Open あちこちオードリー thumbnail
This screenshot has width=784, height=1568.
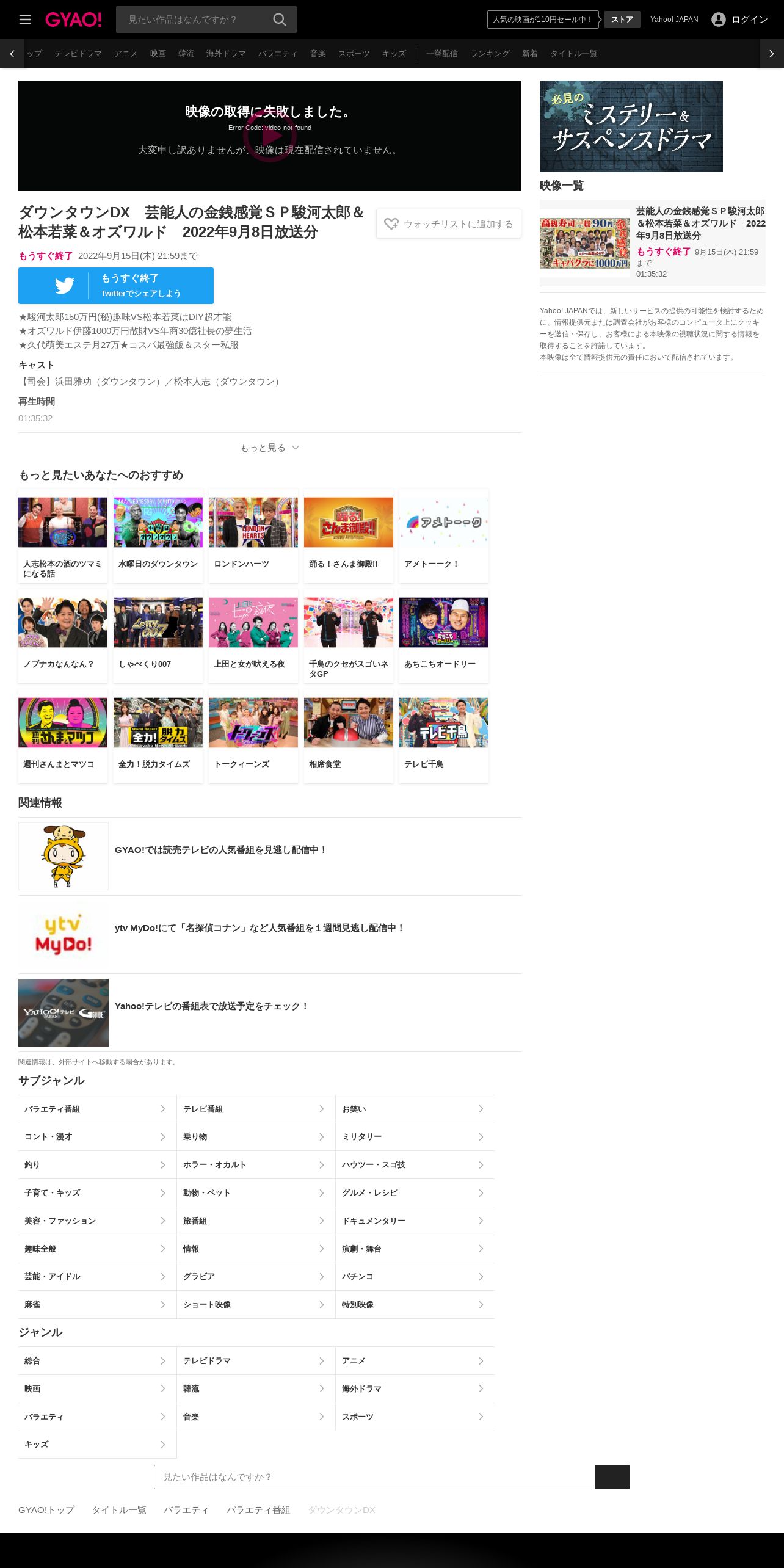pos(444,622)
